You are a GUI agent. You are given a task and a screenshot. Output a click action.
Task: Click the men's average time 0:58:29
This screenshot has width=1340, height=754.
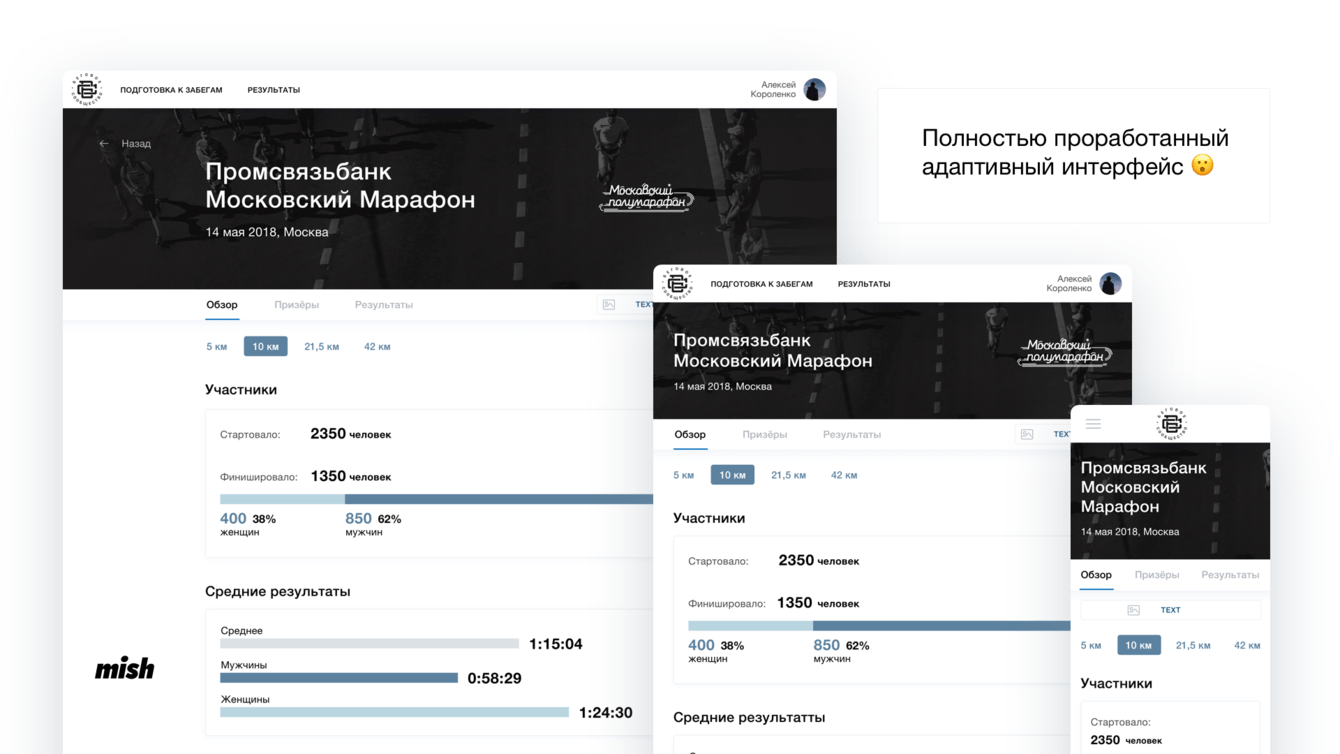[495, 678]
